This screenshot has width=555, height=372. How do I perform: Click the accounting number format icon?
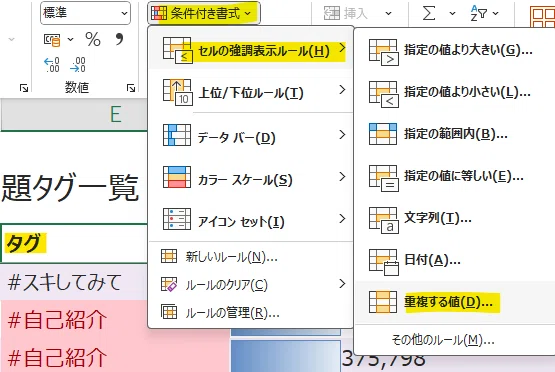pos(52,40)
